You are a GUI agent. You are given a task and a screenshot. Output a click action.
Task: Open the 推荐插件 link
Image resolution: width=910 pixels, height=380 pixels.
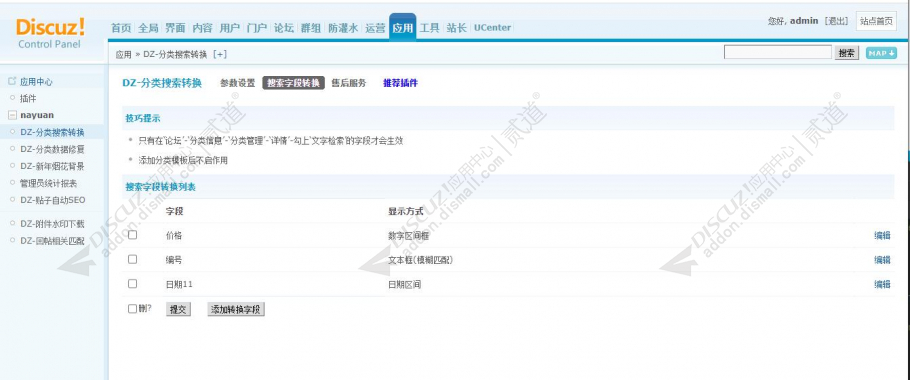pyautogui.click(x=400, y=83)
